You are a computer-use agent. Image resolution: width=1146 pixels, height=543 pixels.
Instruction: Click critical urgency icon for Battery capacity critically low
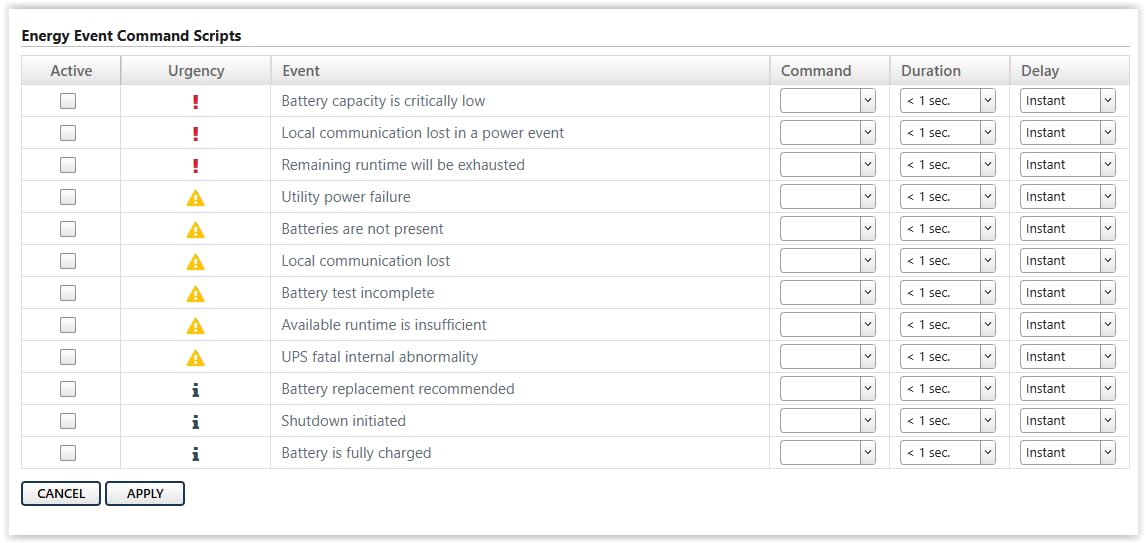196,101
